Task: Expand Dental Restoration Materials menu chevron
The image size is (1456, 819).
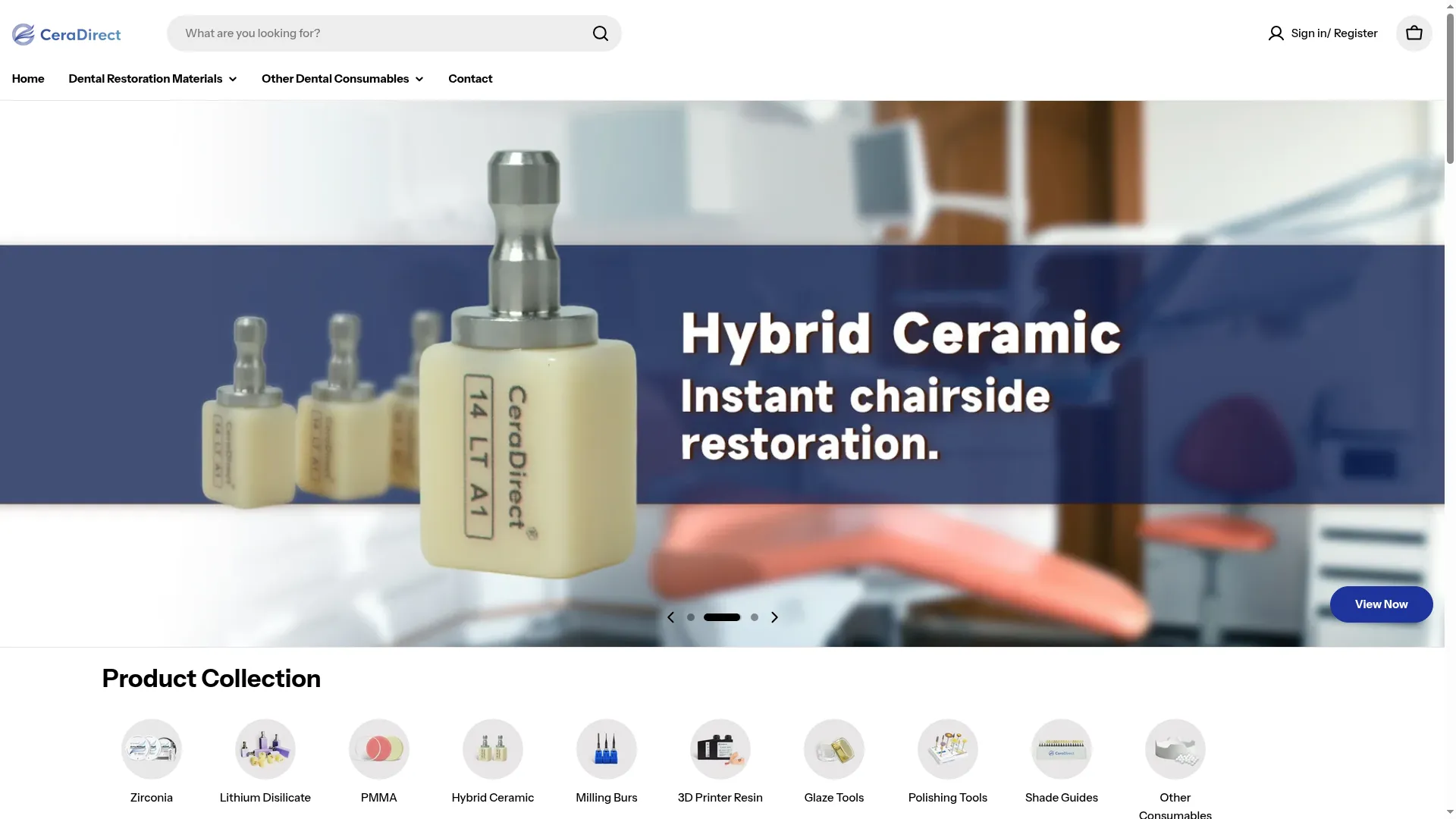Action: [x=233, y=79]
